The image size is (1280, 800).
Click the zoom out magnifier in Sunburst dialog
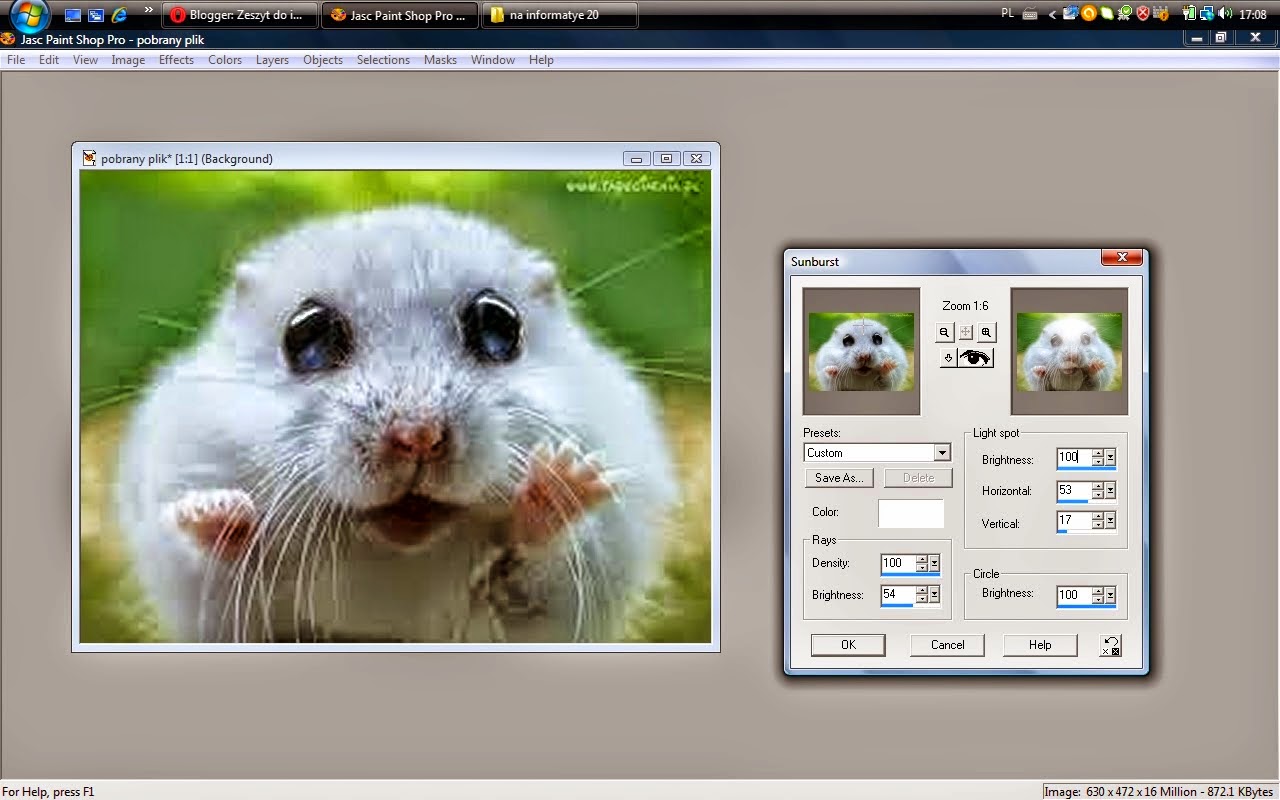(x=944, y=333)
